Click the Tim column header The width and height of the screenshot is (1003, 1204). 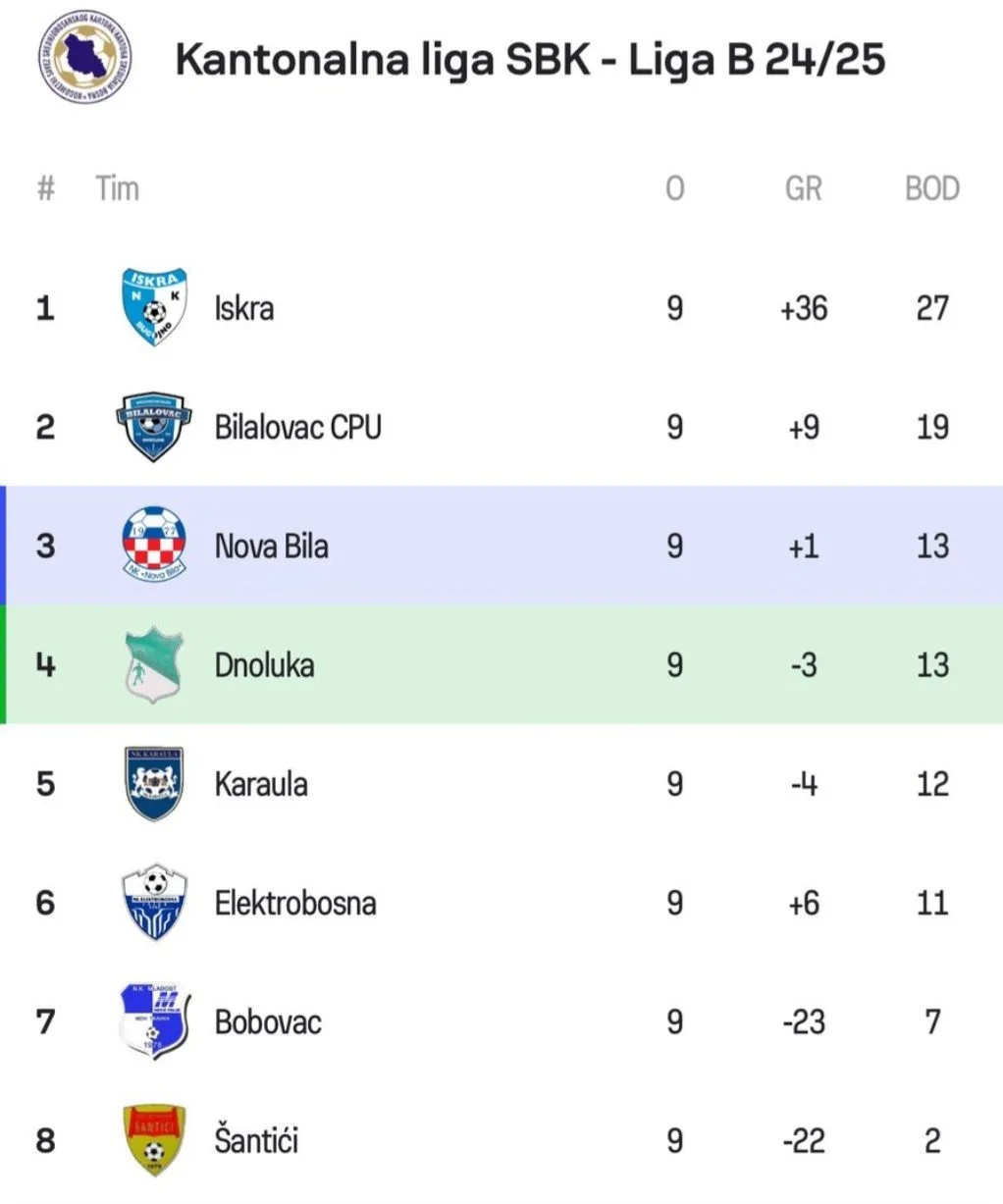pyautogui.click(x=117, y=187)
